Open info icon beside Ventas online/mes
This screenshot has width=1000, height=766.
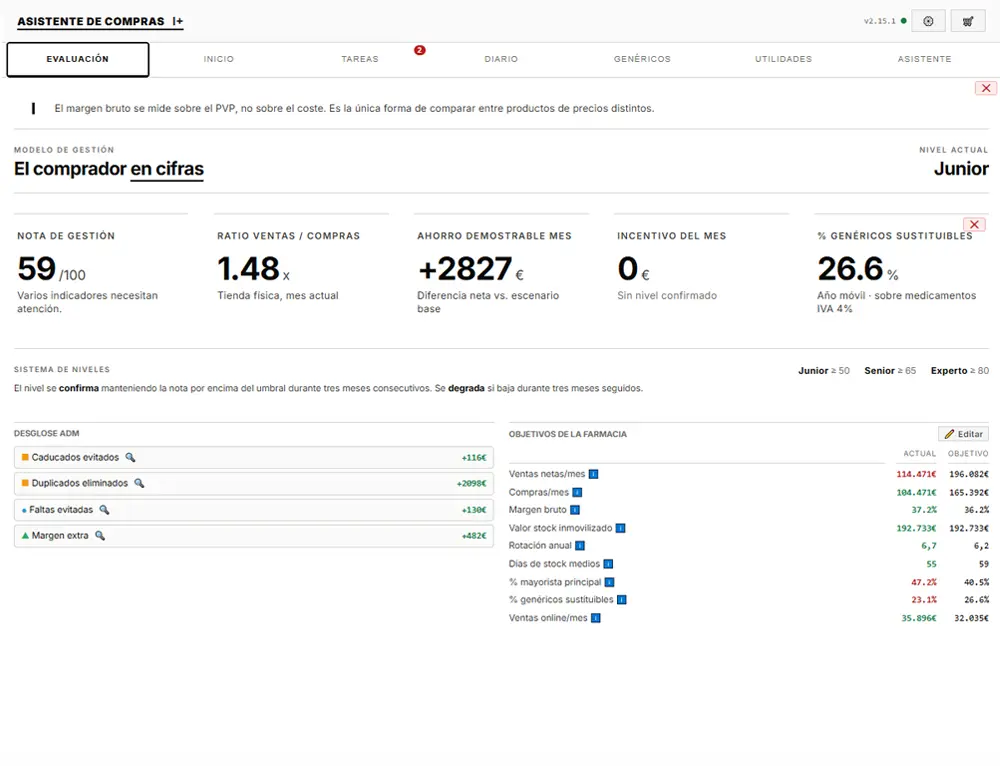pos(596,618)
